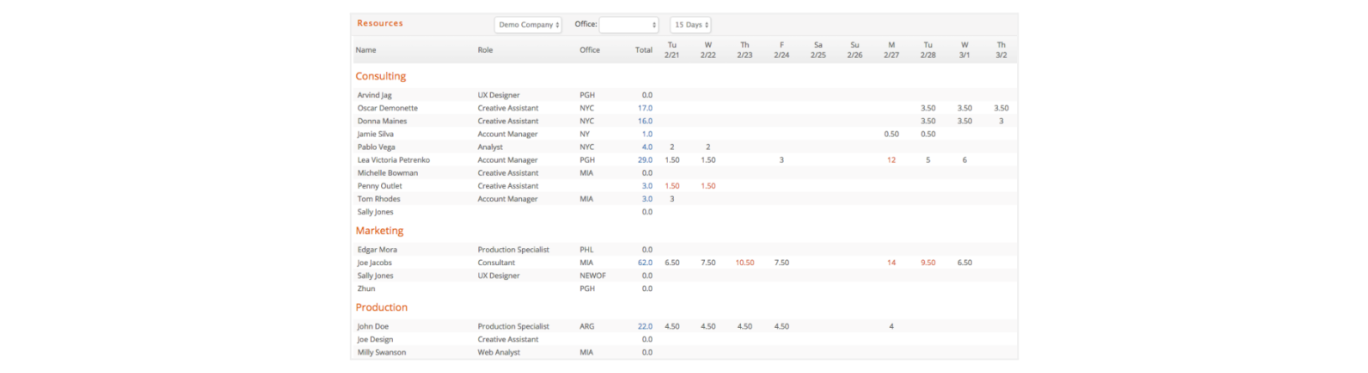1368x373 pixels.
Task: Click Jamie Silva's 0.50 on M 2/27
Action: coord(891,134)
